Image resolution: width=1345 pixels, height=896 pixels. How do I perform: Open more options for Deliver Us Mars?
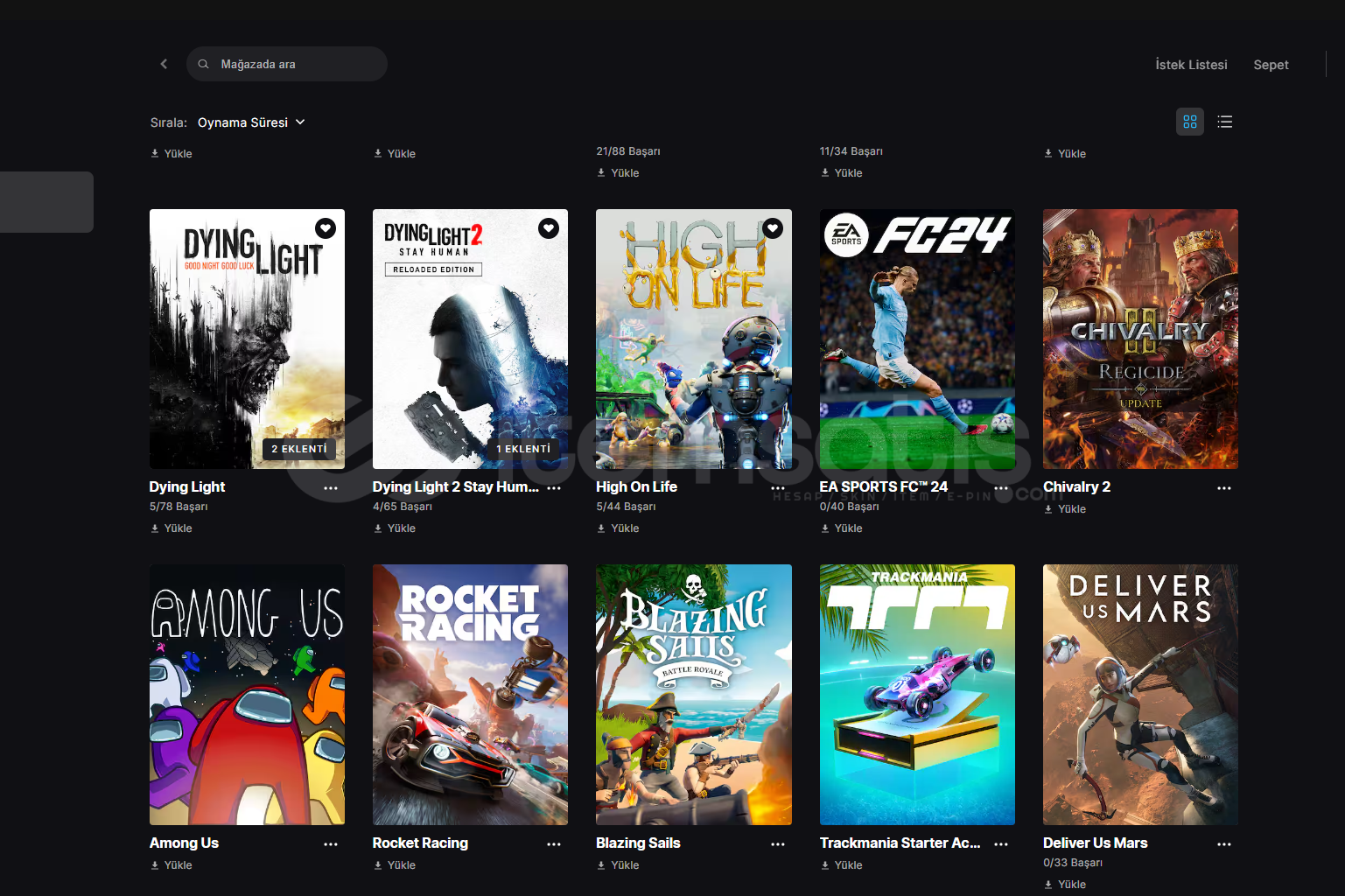[x=1224, y=844]
